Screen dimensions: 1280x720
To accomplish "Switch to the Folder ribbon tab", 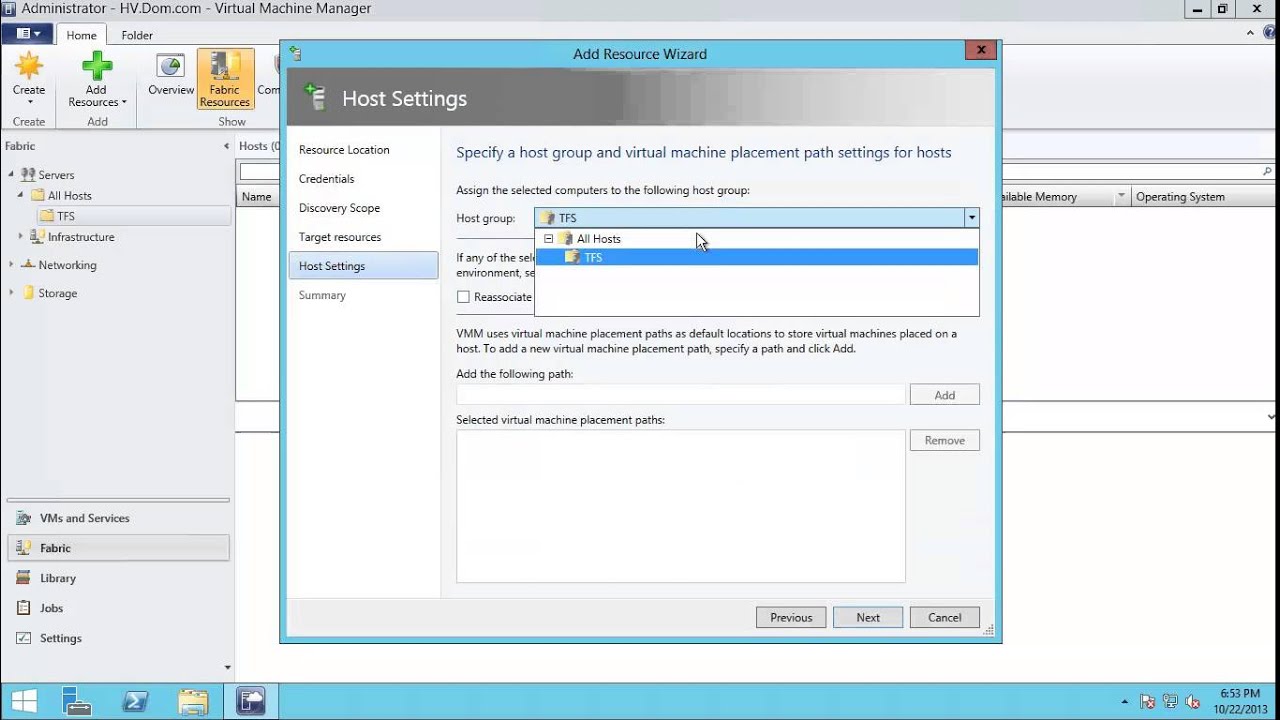I will click(x=137, y=35).
